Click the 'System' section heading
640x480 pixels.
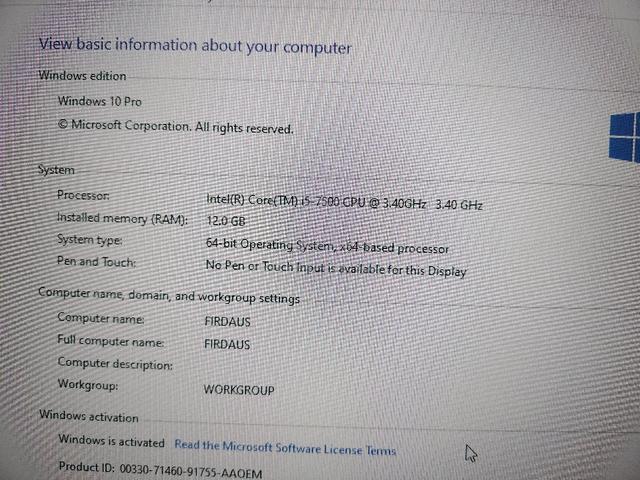click(56, 170)
